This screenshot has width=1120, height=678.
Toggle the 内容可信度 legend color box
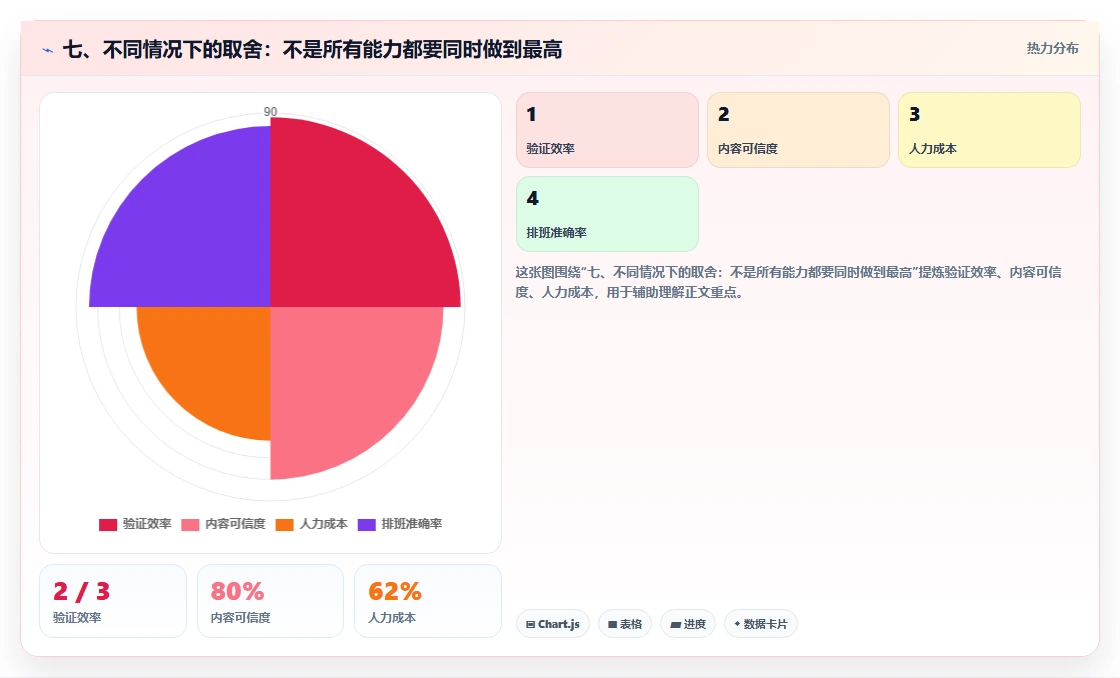[x=190, y=525]
